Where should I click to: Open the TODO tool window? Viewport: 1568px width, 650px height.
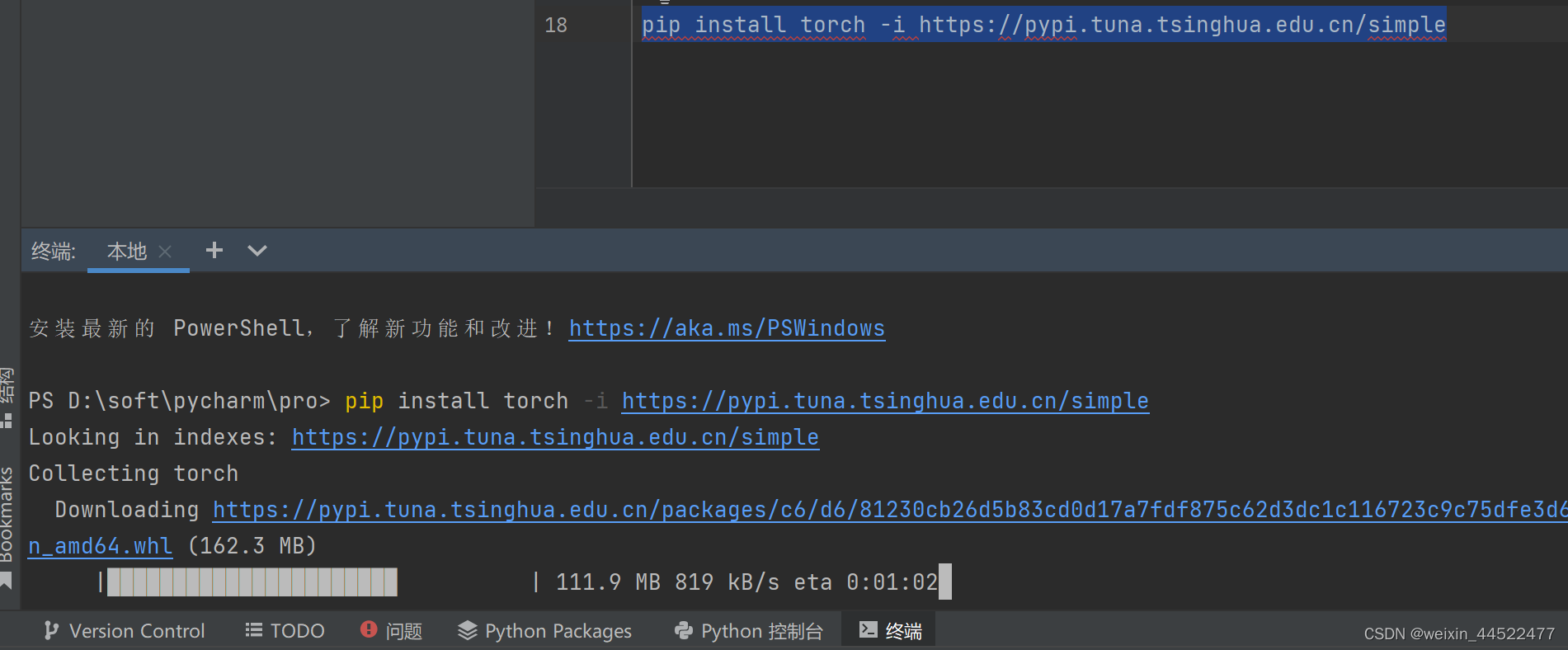285,631
